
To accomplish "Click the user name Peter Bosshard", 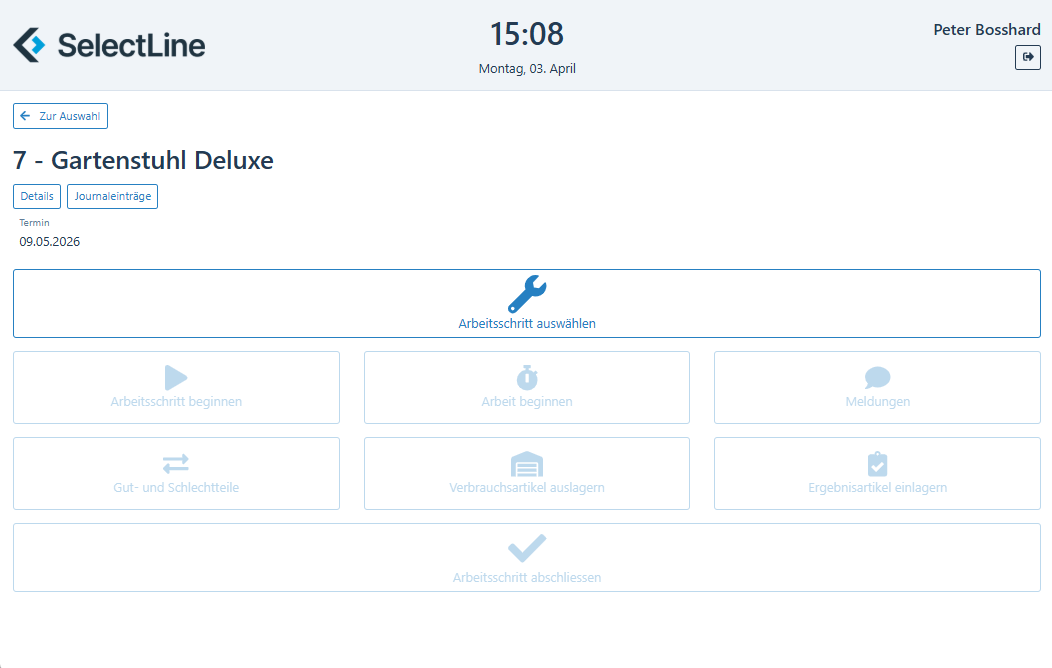I will tap(986, 30).
